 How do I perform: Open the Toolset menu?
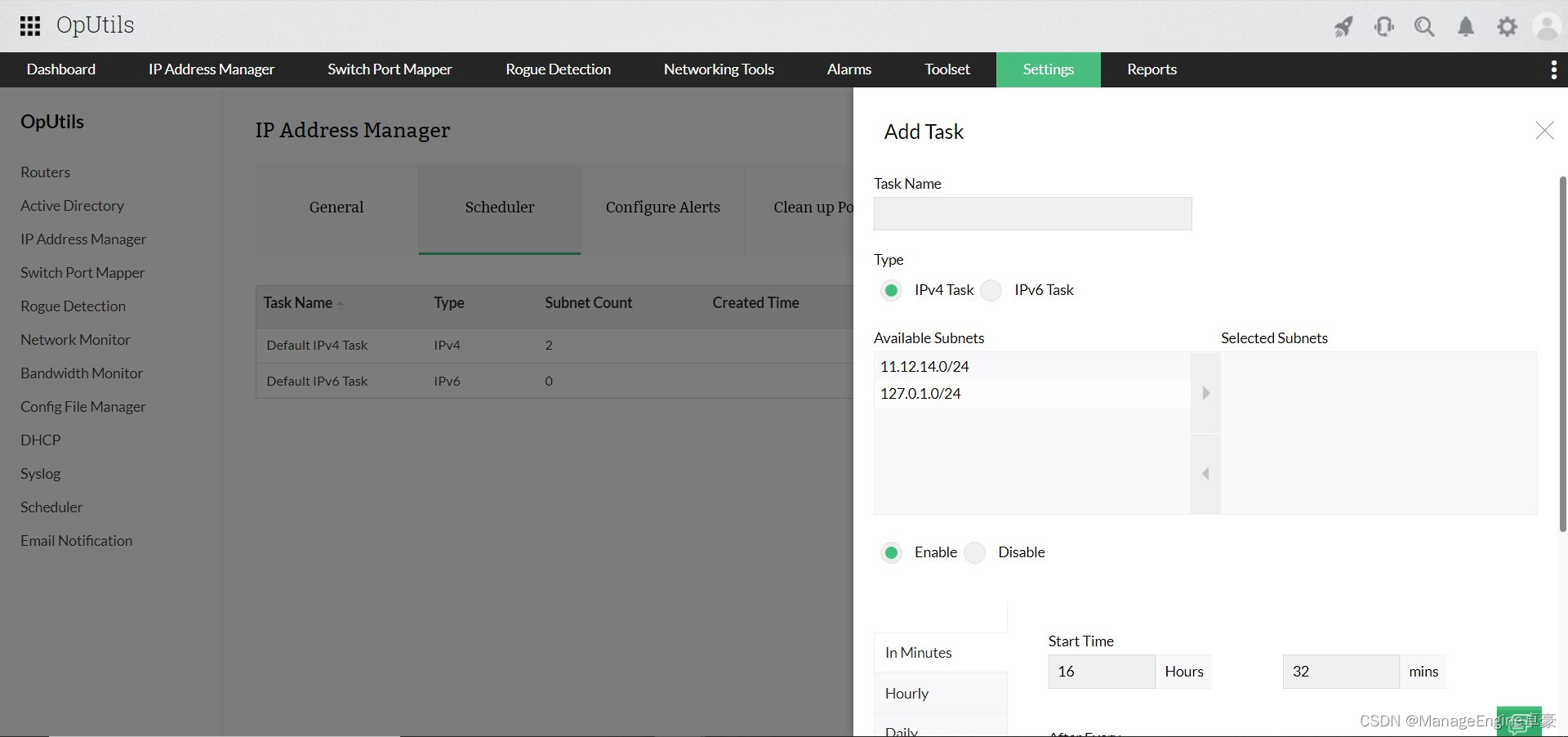pos(947,69)
